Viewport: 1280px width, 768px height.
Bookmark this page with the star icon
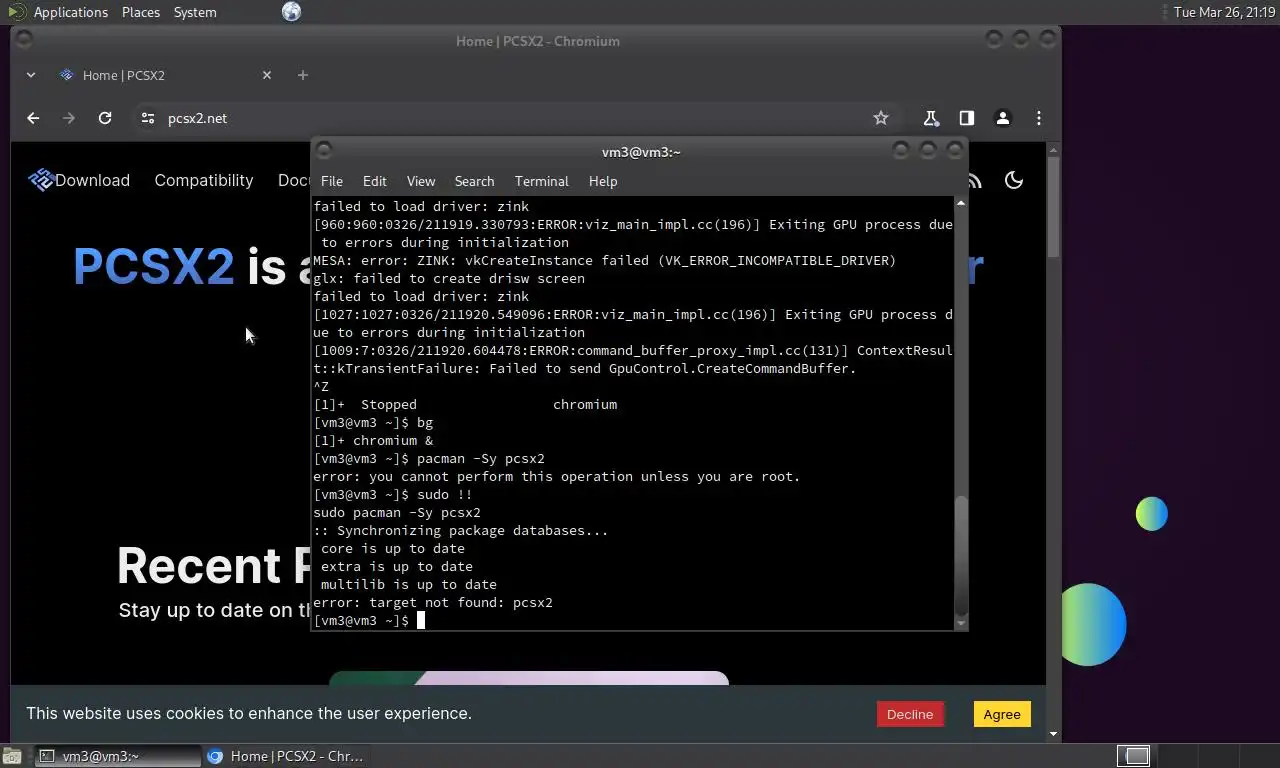click(x=881, y=118)
